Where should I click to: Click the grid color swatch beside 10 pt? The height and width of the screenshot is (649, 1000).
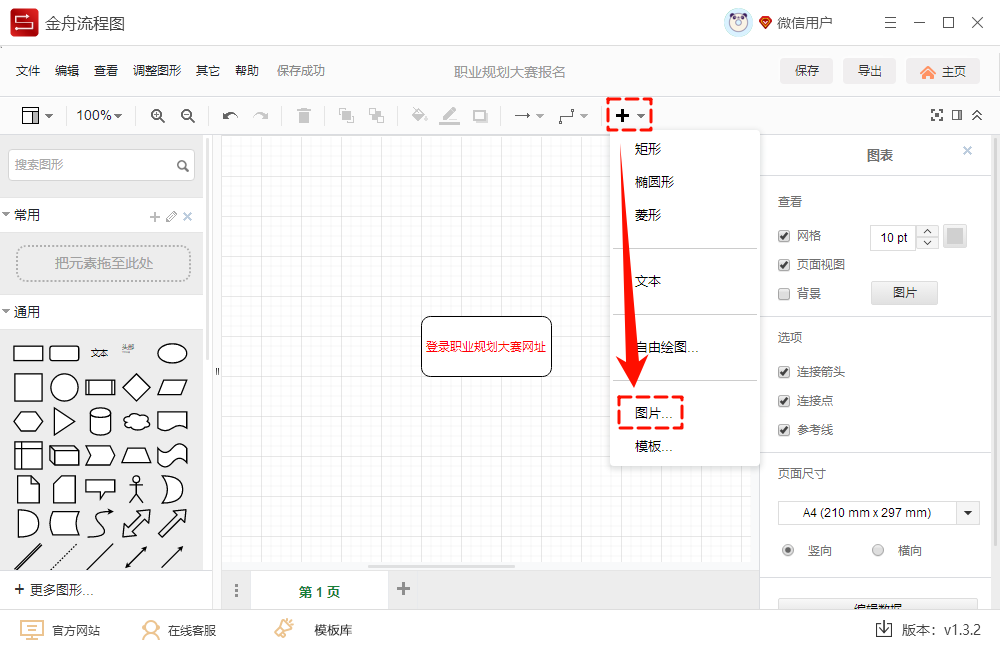pyautogui.click(x=954, y=235)
